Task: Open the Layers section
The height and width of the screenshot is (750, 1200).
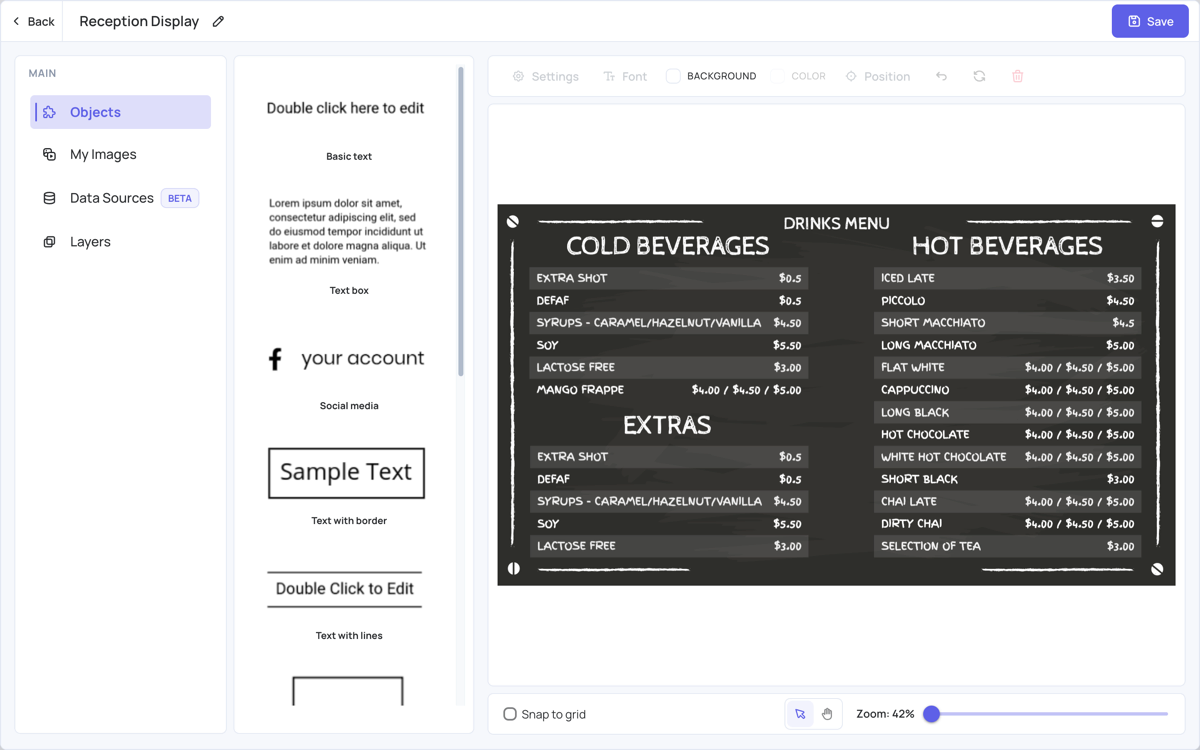Action: point(121,242)
